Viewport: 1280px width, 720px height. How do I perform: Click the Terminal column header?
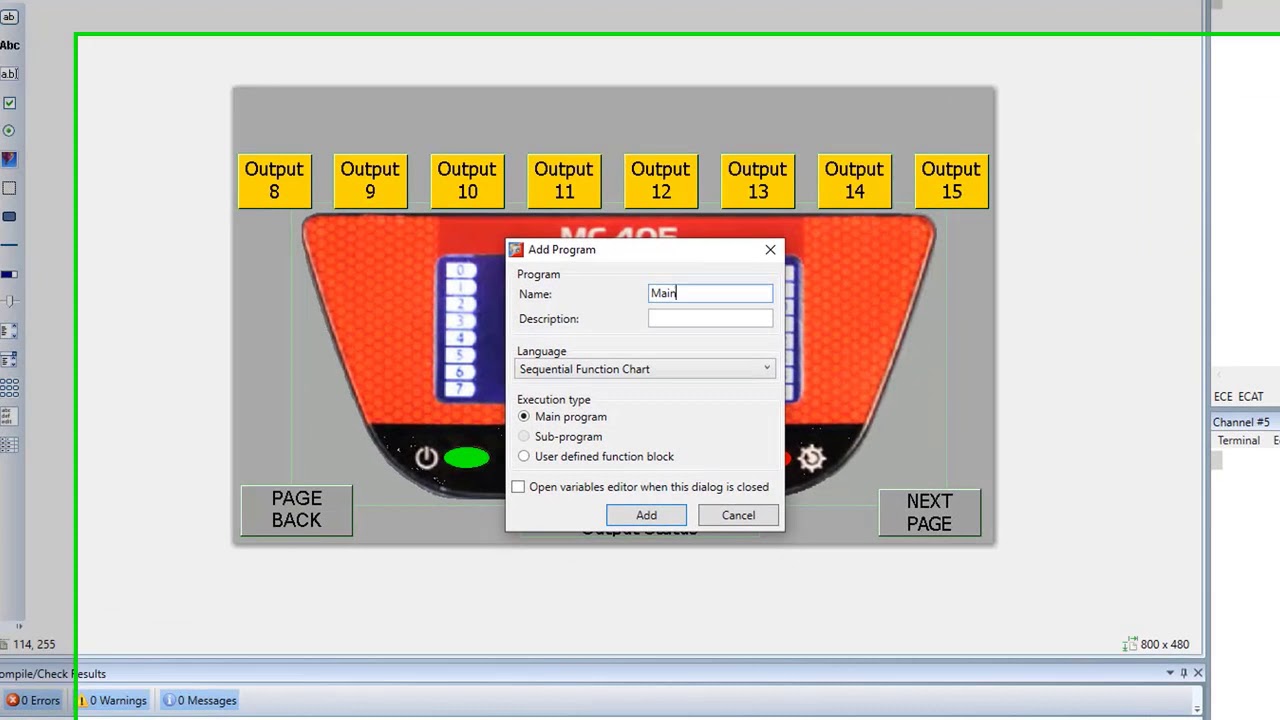[1238, 441]
